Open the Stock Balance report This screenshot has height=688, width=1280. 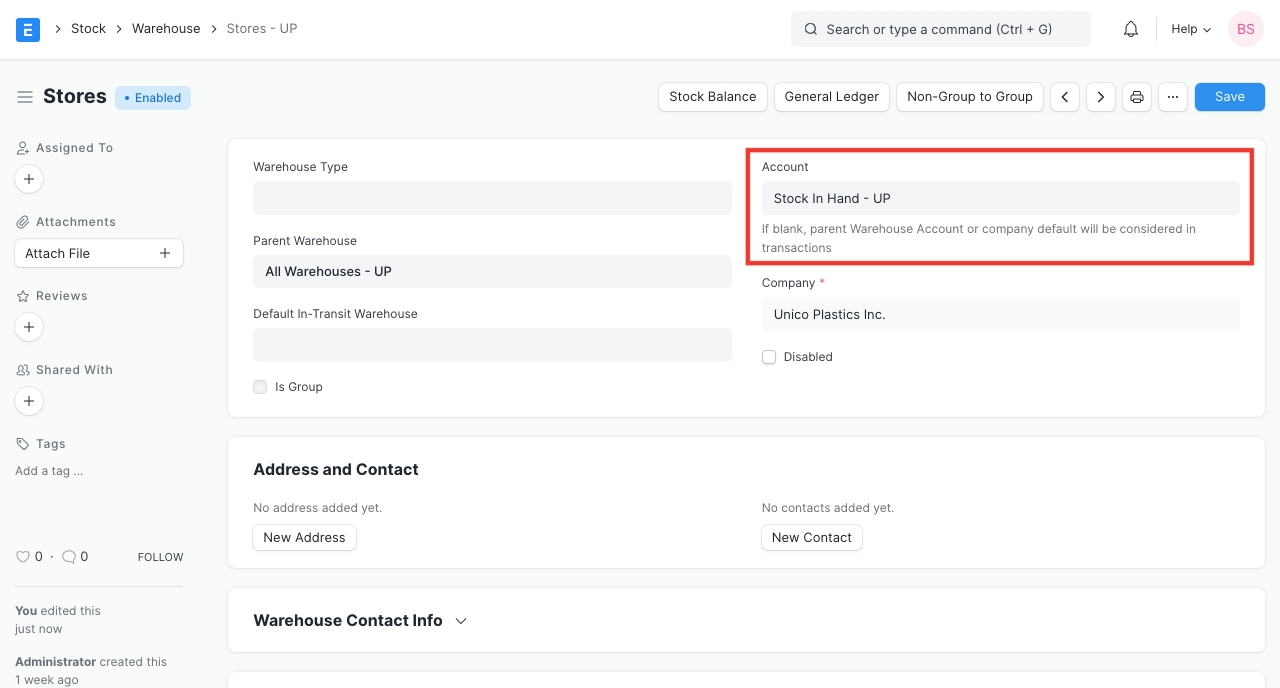712,97
